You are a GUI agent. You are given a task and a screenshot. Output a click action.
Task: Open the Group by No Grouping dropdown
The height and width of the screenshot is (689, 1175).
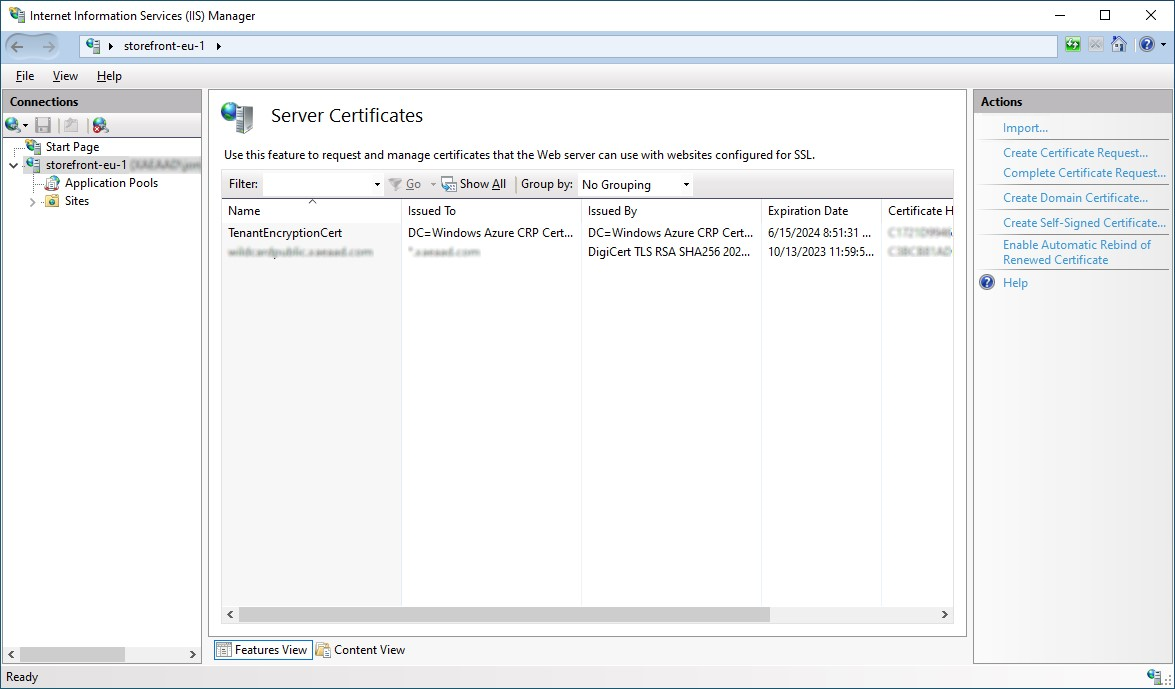(x=636, y=184)
